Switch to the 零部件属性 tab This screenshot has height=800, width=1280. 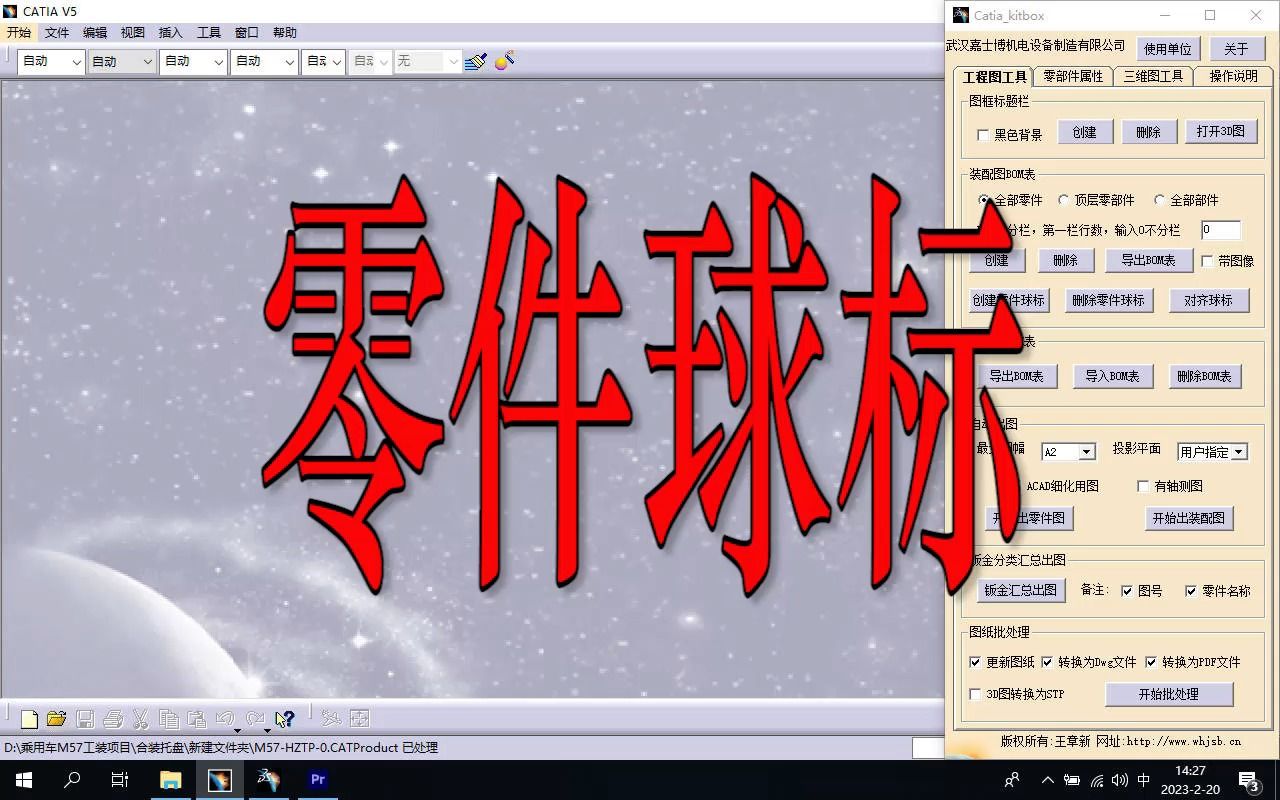coord(1073,76)
